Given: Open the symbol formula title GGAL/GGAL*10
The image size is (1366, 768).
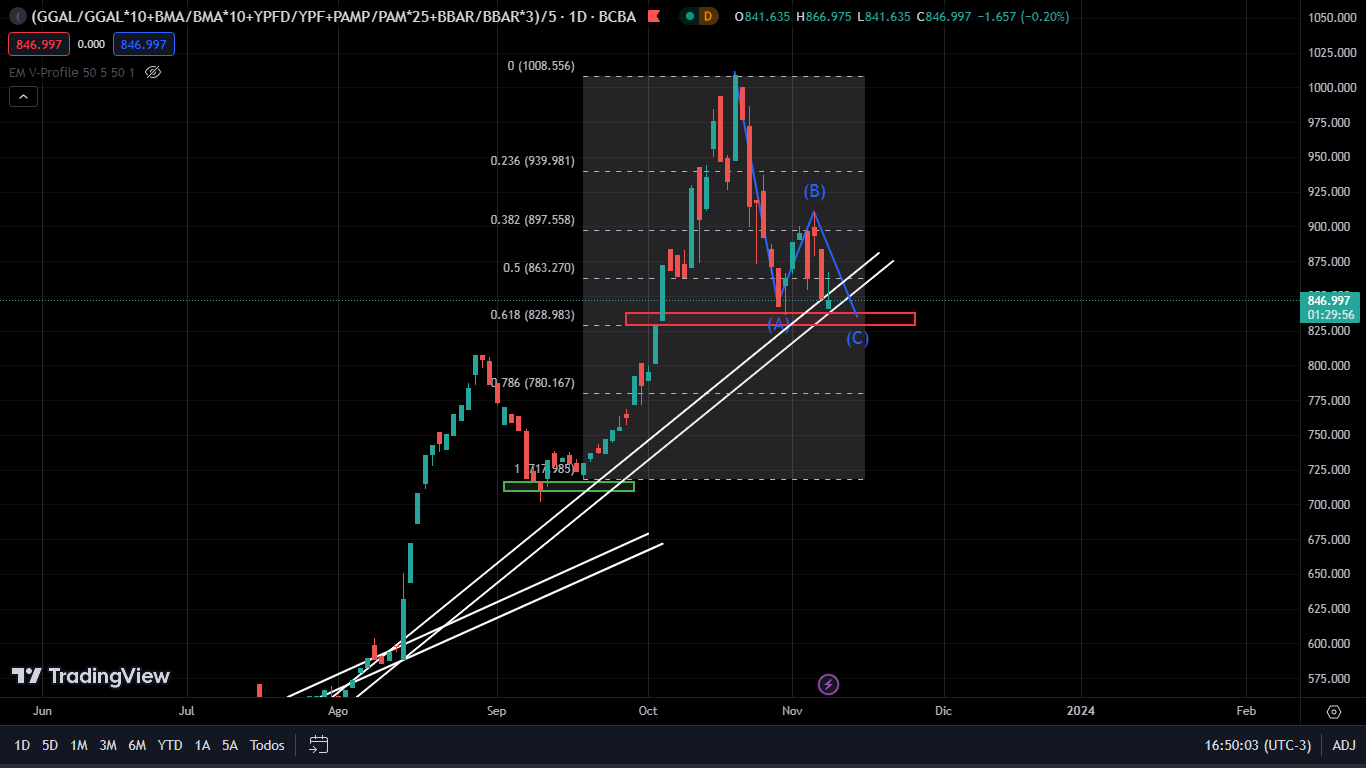Looking at the screenshot, I should [x=333, y=17].
